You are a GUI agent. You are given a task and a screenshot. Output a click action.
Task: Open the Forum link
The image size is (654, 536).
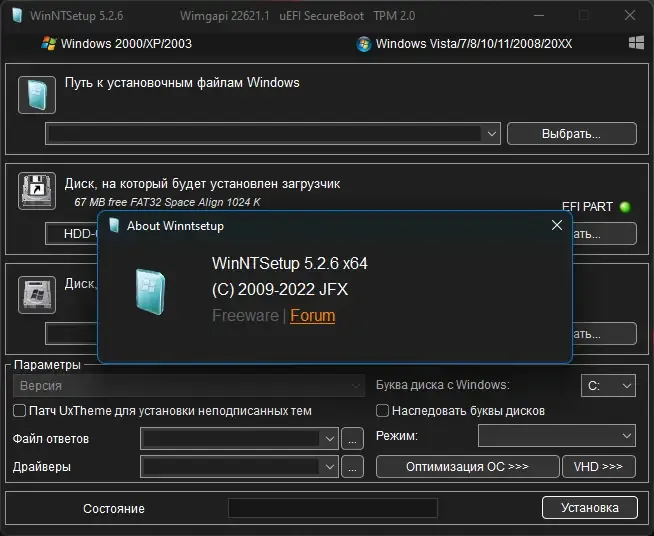point(312,316)
